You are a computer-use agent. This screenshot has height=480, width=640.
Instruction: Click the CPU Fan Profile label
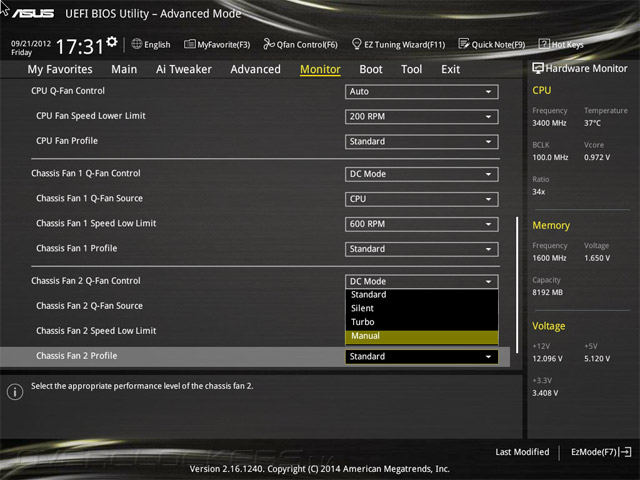pos(67,141)
